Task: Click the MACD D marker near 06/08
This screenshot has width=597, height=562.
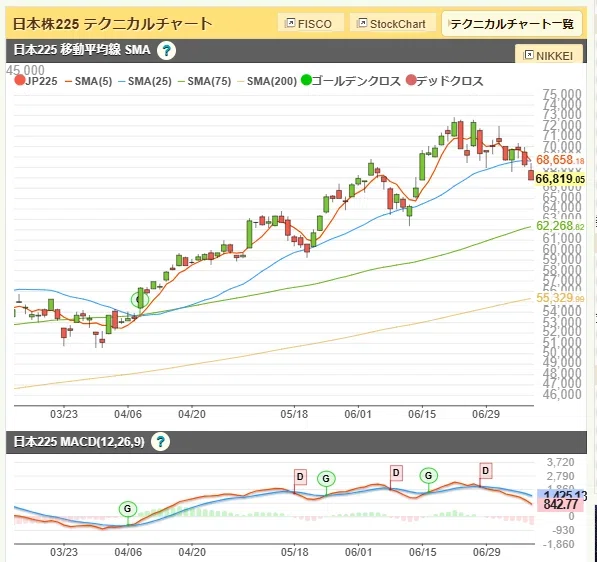Action: (x=396, y=473)
